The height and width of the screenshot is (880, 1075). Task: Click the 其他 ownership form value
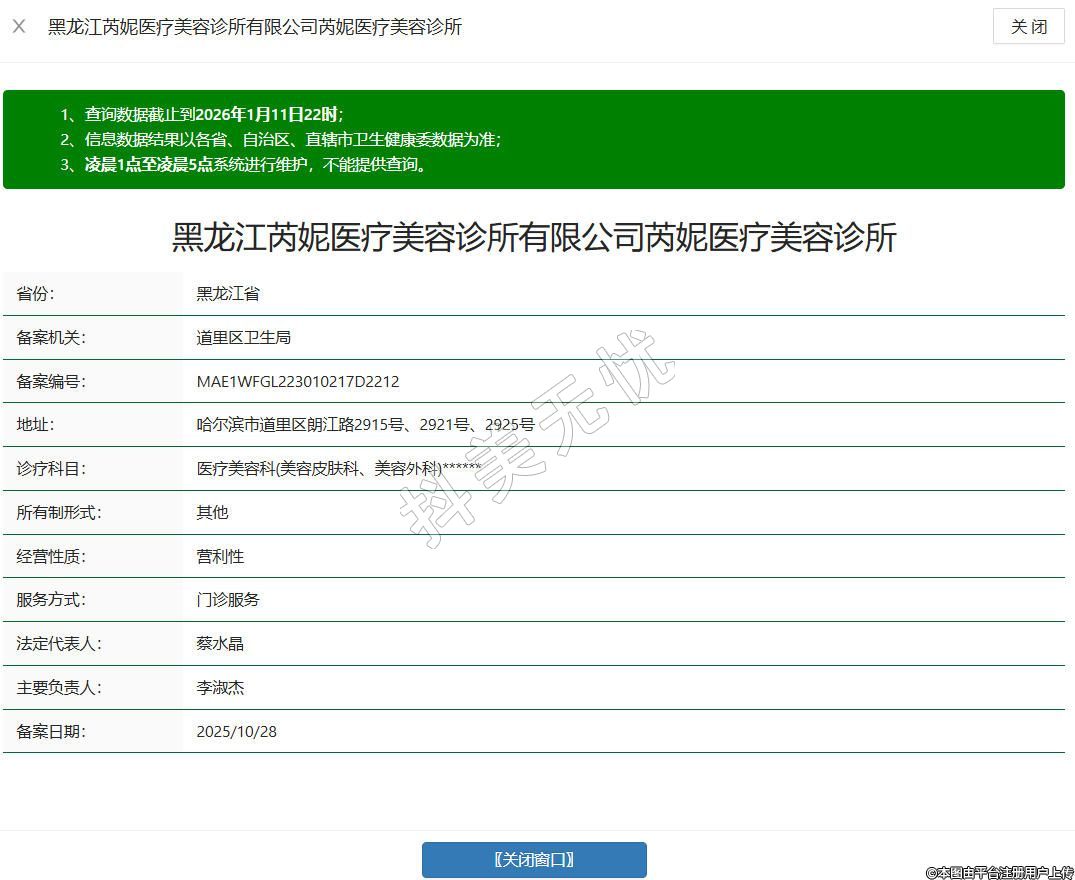[x=212, y=513]
